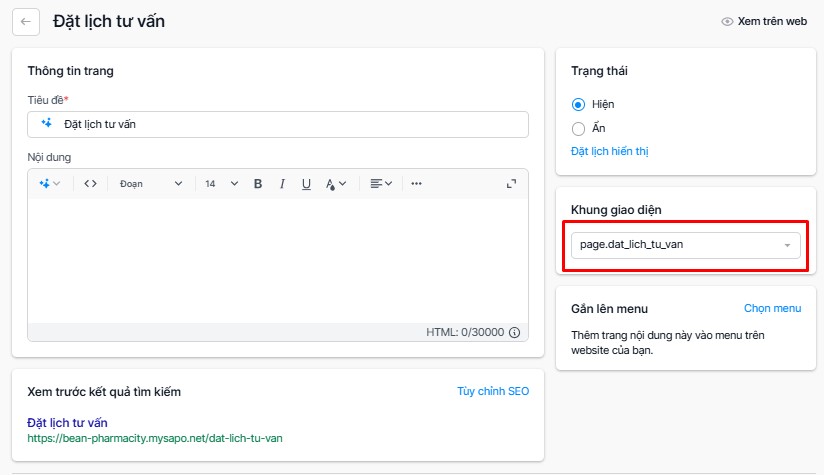824x475 pixels.
Task: Click the Trạng thái heading
Action: tap(599, 71)
